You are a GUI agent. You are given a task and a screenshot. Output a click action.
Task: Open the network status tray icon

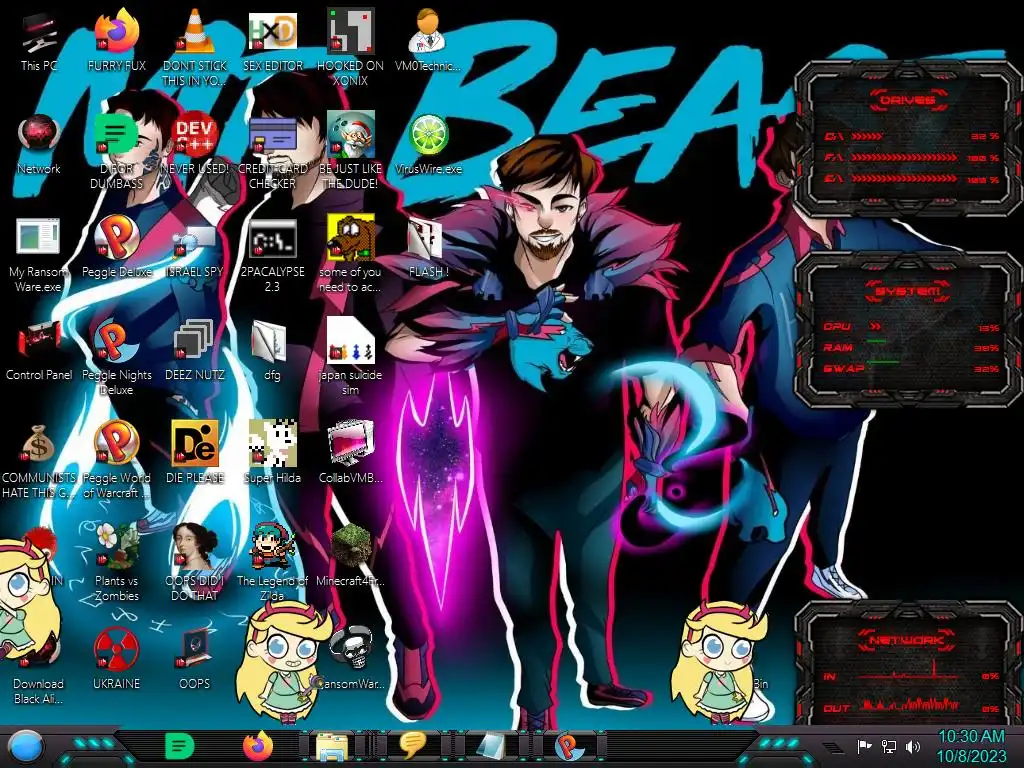(x=889, y=746)
